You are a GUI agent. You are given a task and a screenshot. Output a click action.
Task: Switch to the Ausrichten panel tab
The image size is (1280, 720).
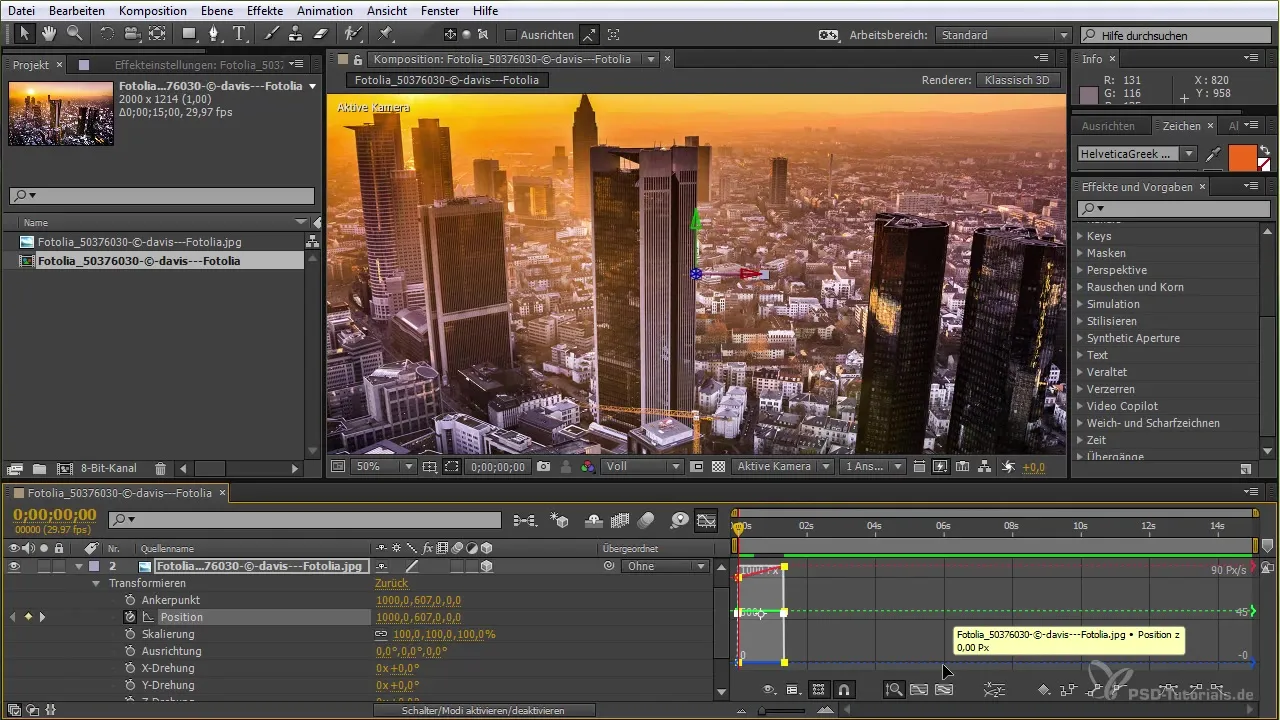[x=1108, y=126]
